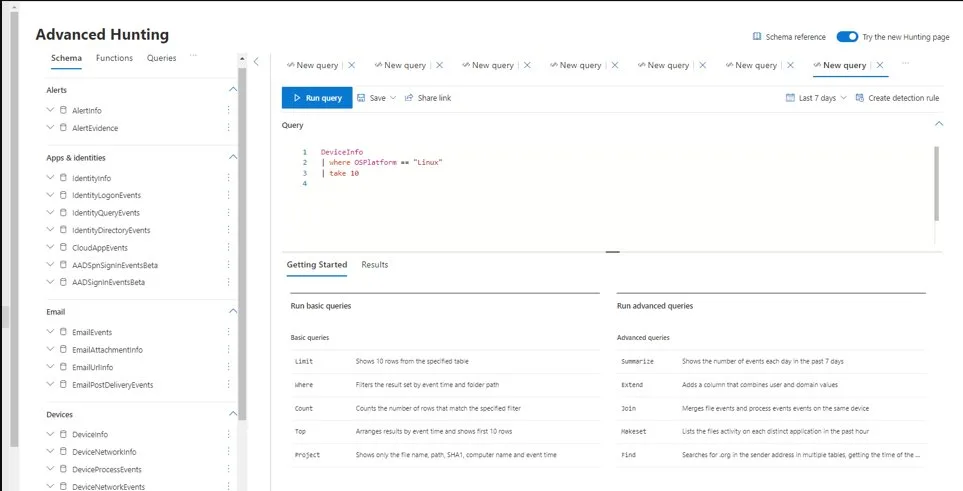Image resolution: width=963 pixels, height=491 pixels.
Task: Click the Schema reference book icon
Action: [757, 37]
